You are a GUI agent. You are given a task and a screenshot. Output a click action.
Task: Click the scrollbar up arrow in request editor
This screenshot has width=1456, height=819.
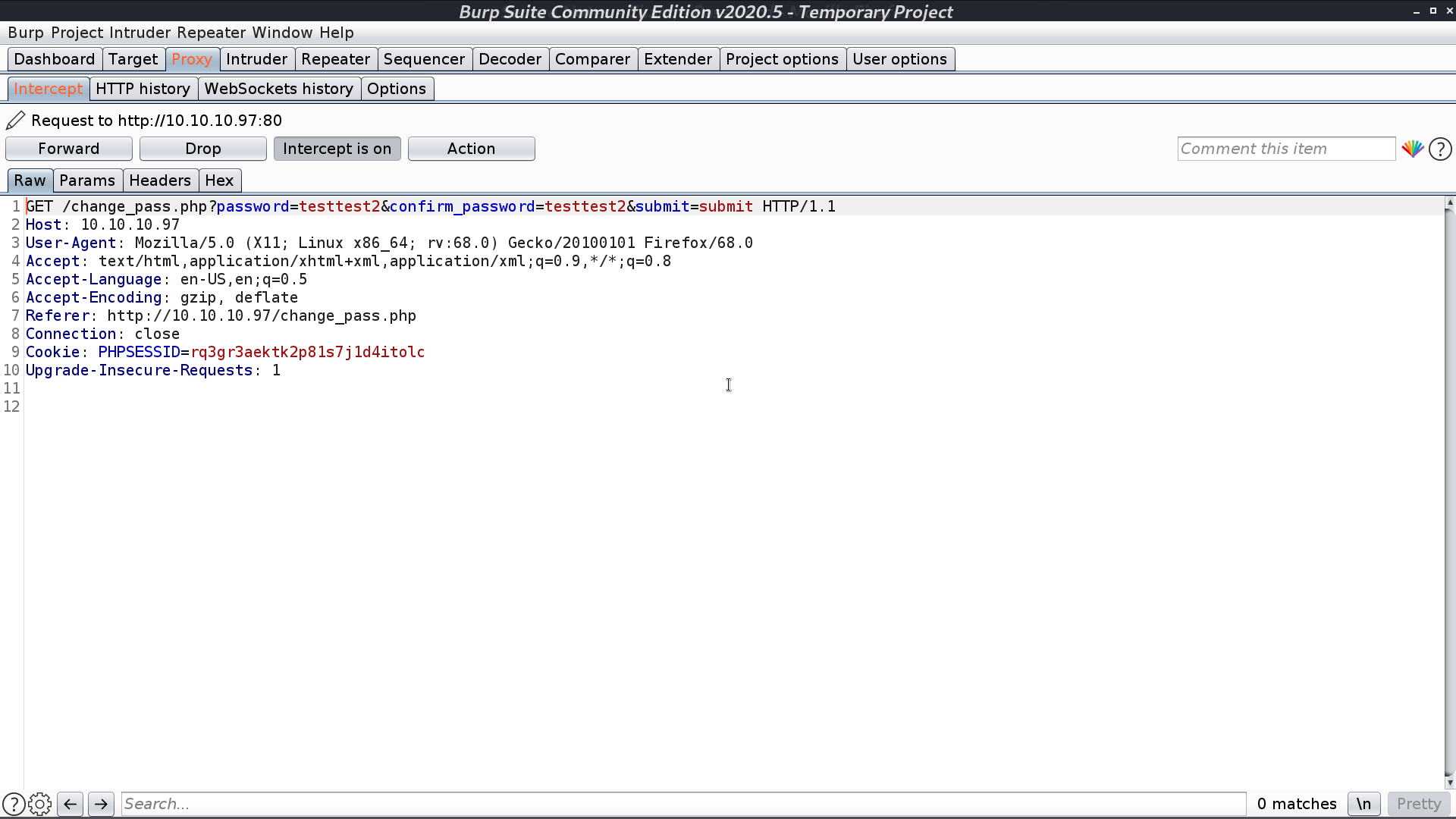click(1449, 202)
